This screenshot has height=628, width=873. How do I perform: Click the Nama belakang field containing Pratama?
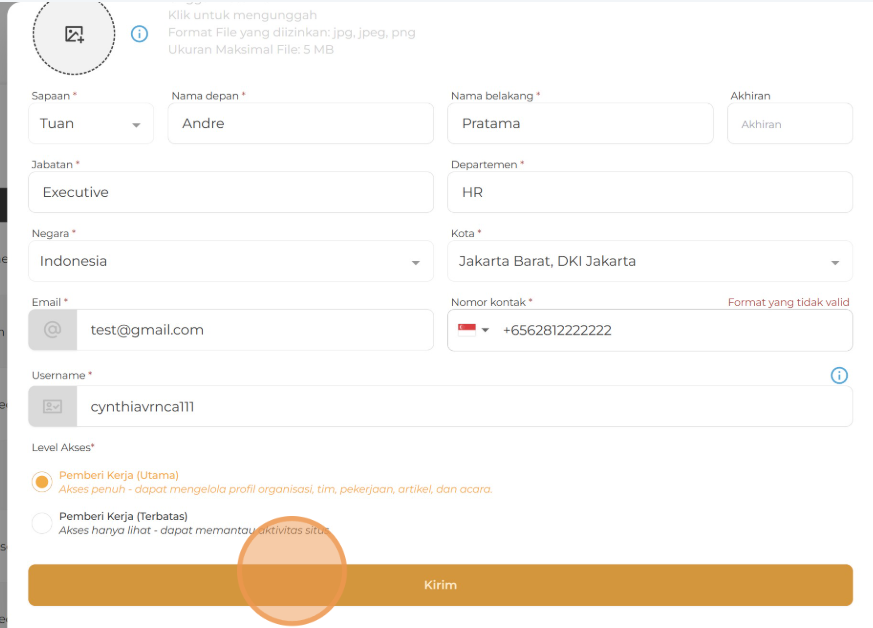click(580, 124)
